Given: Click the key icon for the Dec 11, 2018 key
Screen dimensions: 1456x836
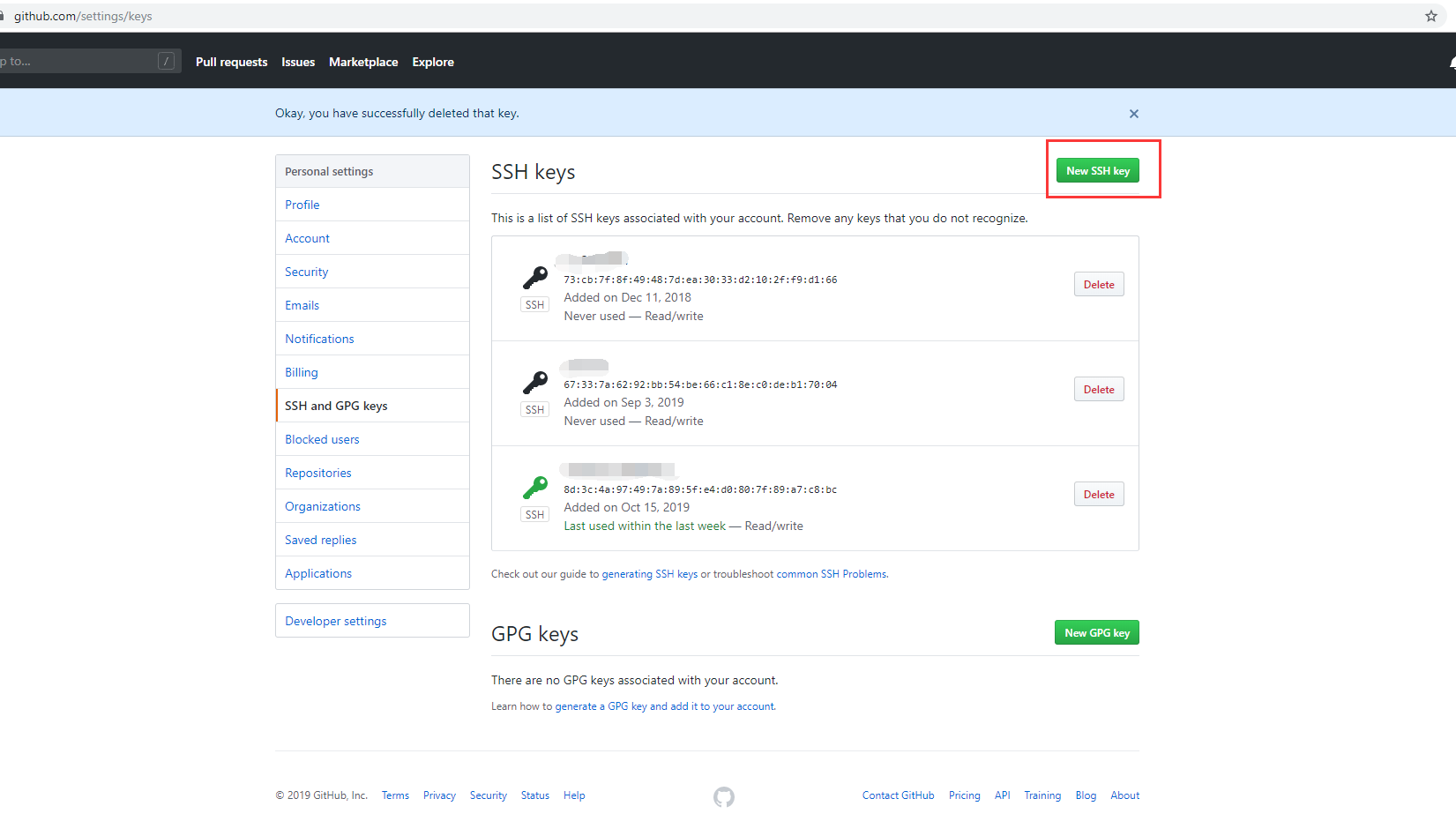Looking at the screenshot, I should (x=535, y=278).
